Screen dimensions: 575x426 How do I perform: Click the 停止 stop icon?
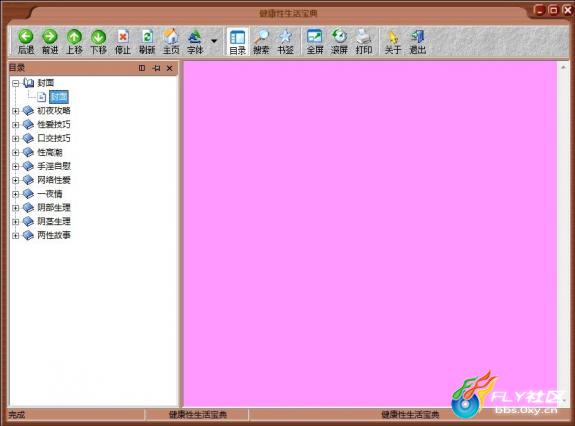click(123, 37)
